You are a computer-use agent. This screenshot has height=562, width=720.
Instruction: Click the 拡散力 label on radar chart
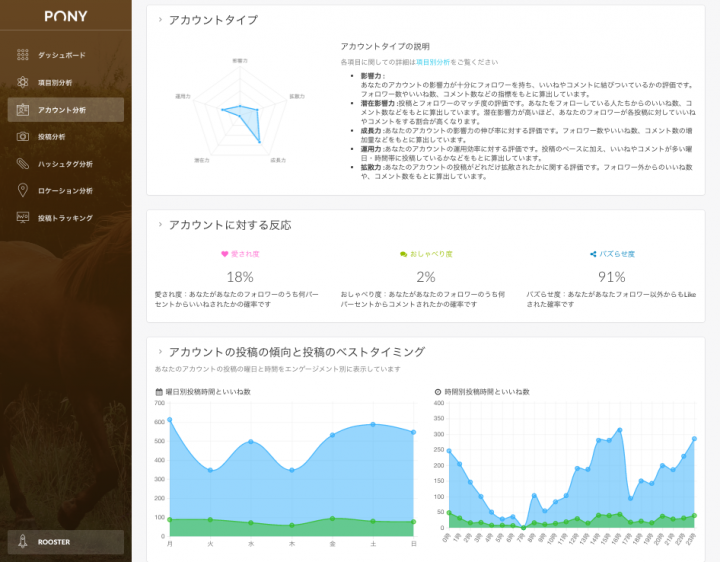point(297,96)
